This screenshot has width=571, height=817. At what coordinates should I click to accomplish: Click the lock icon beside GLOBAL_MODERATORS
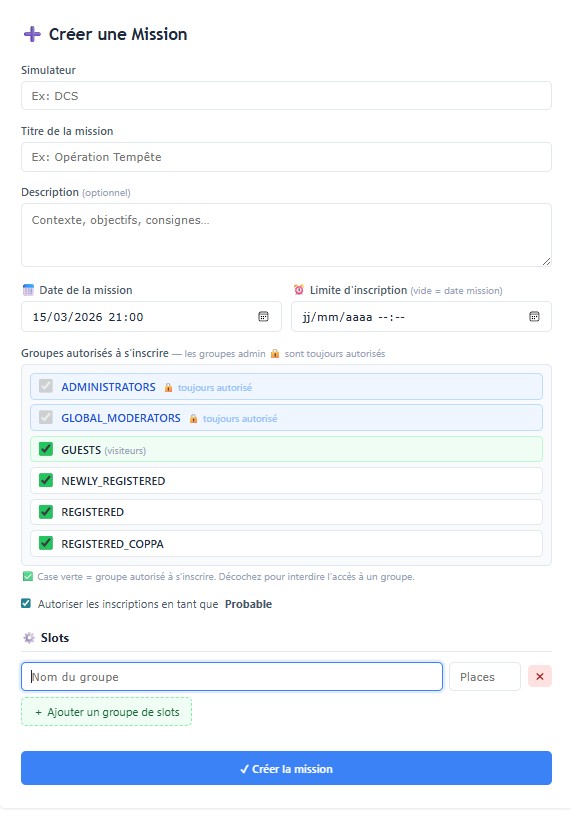click(193, 418)
